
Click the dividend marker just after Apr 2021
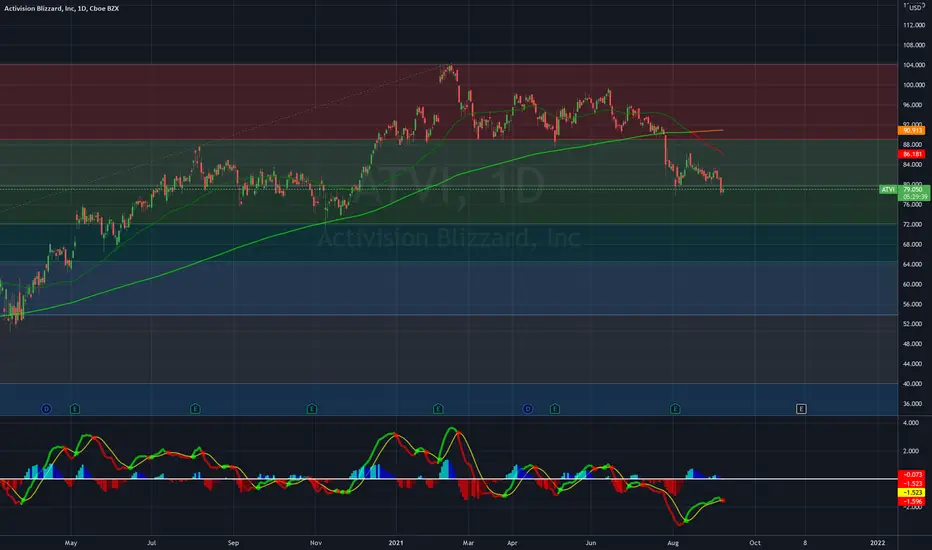point(527,408)
